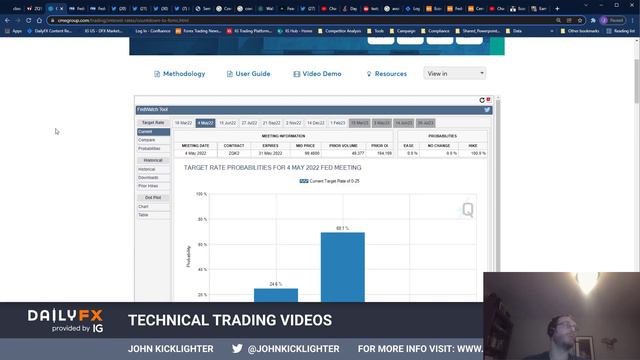
Task: Expand the bookmarks overflow chevron
Action: [x=552, y=31]
